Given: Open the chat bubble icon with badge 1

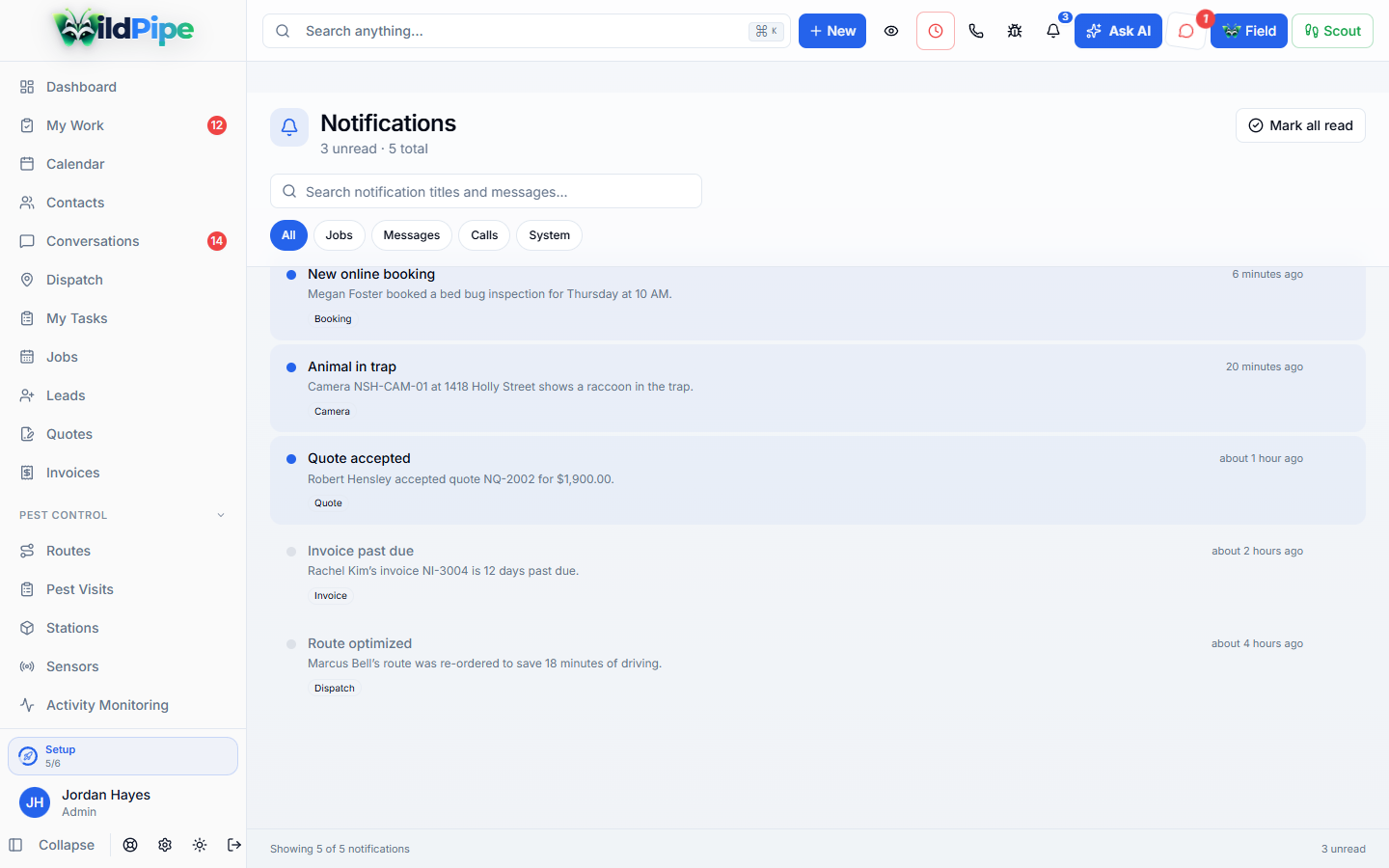Looking at the screenshot, I should (1186, 31).
